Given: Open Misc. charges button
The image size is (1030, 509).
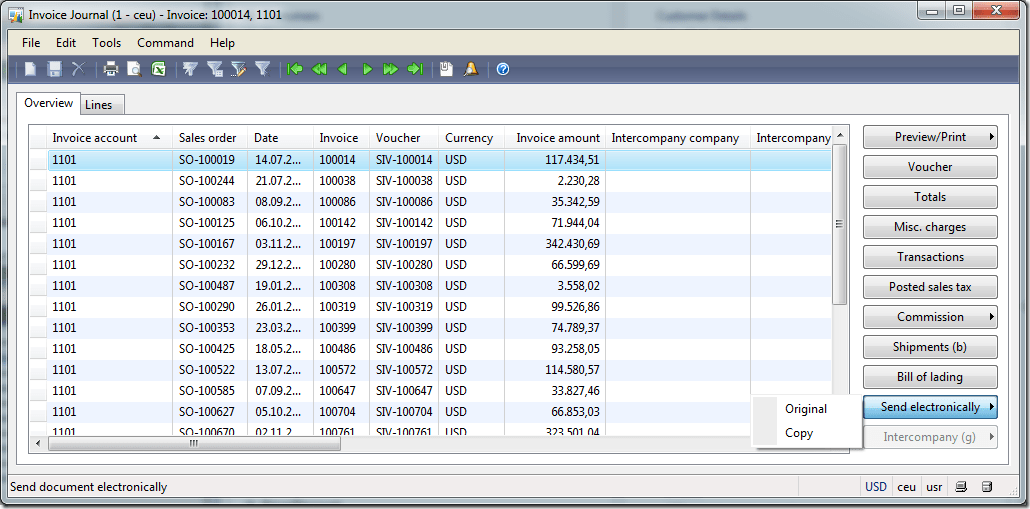Looking at the screenshot, I should (930, 227).
